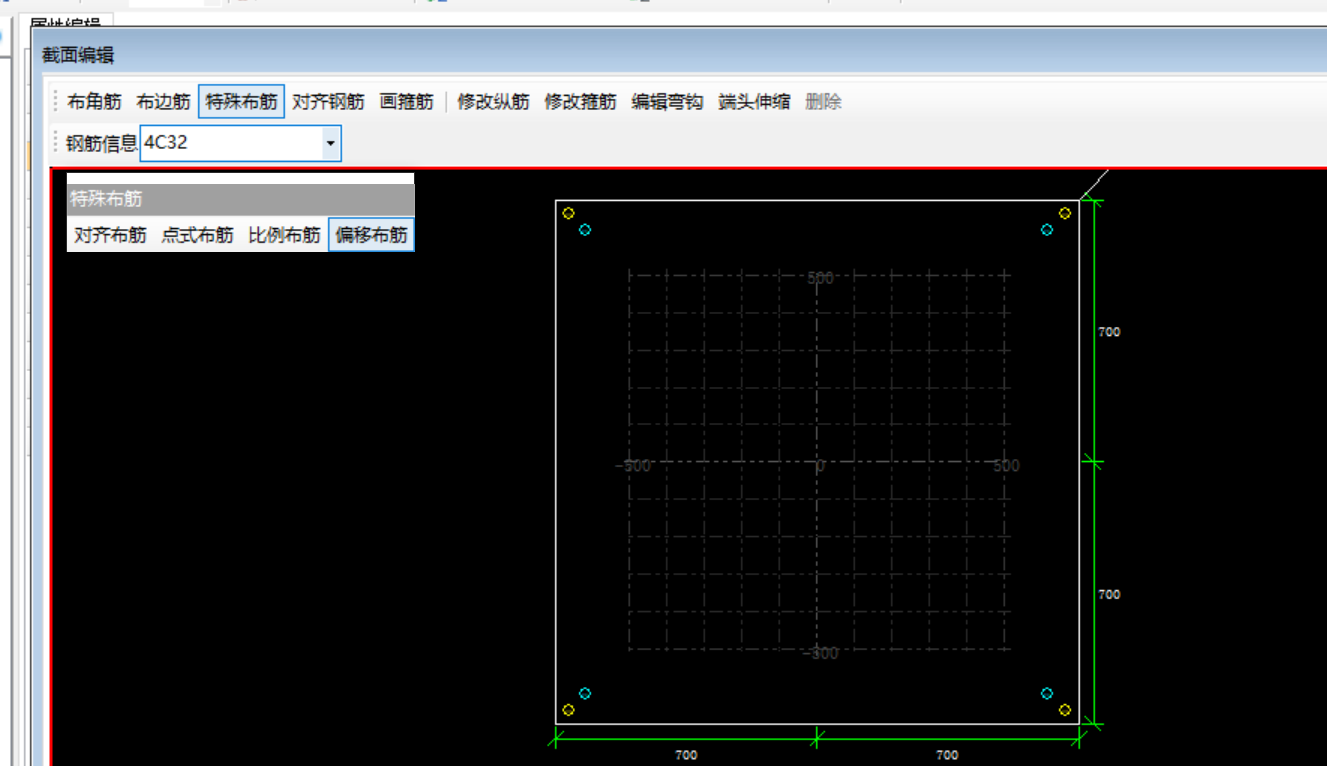Click the top-left cyan rebar point

coord(585,230)
